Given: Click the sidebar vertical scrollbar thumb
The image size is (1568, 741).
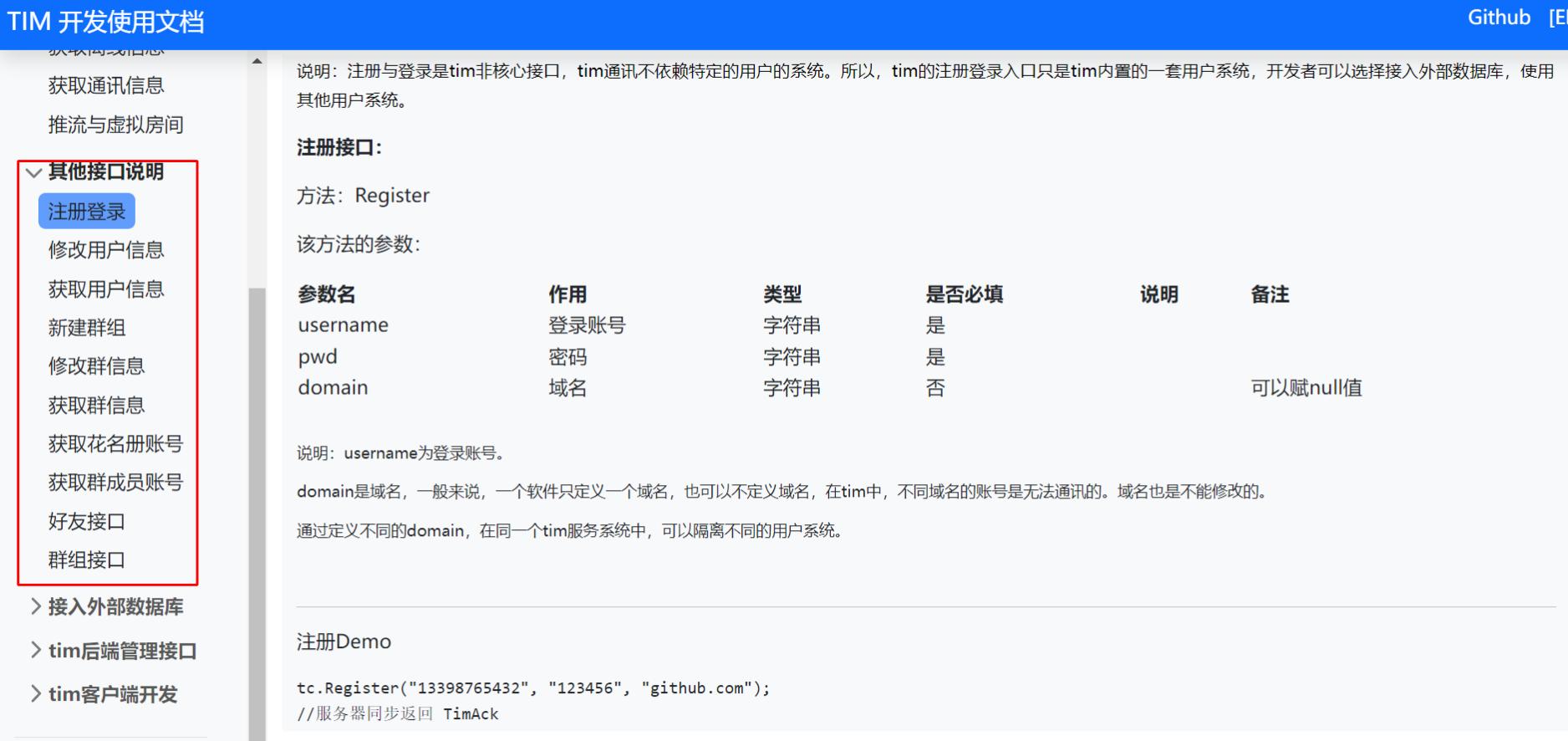Looking at the screenshot, I should (257, 502).
